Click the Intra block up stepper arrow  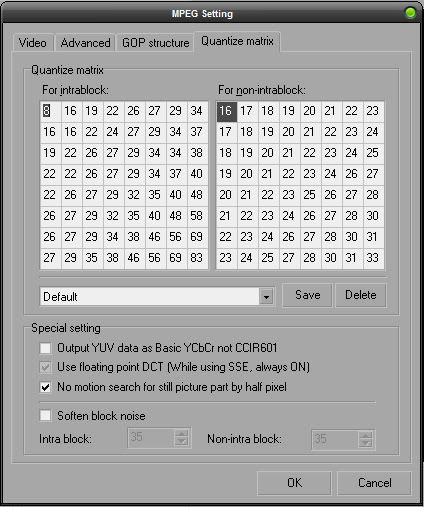tap(181, 434)
